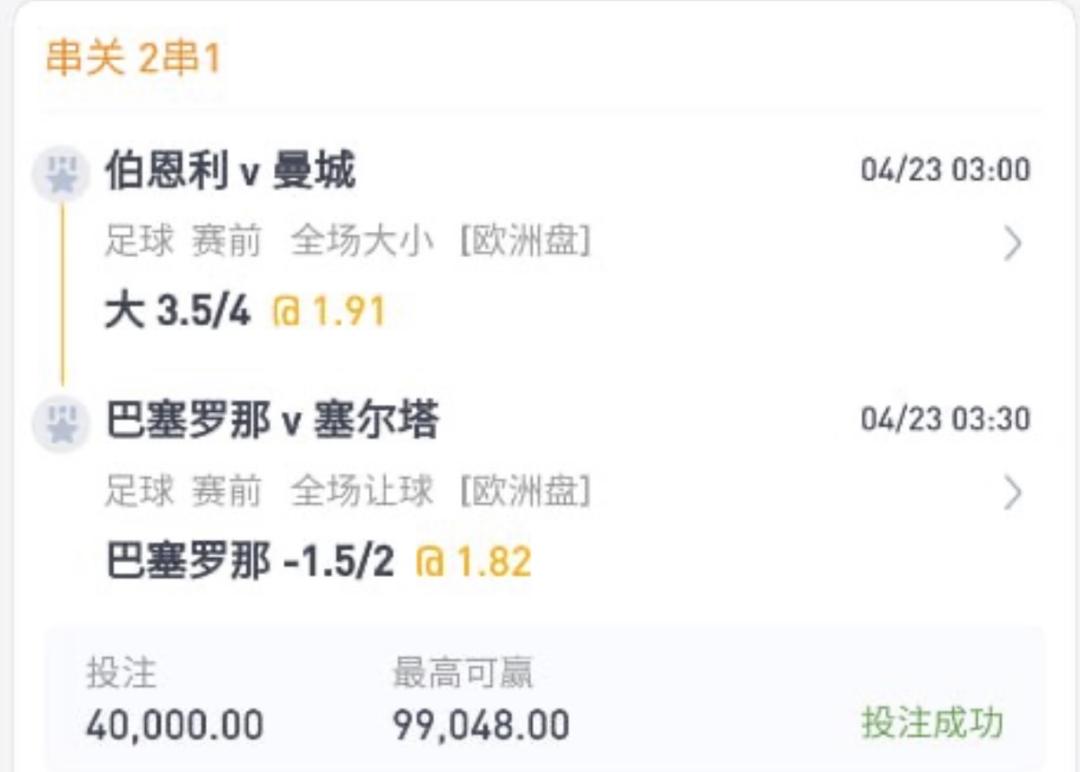Viewport: 1080px width, 772px height.
Task: Click the team badge icon beside 伯恩利 v 曼城
Action: coord(62,174)
